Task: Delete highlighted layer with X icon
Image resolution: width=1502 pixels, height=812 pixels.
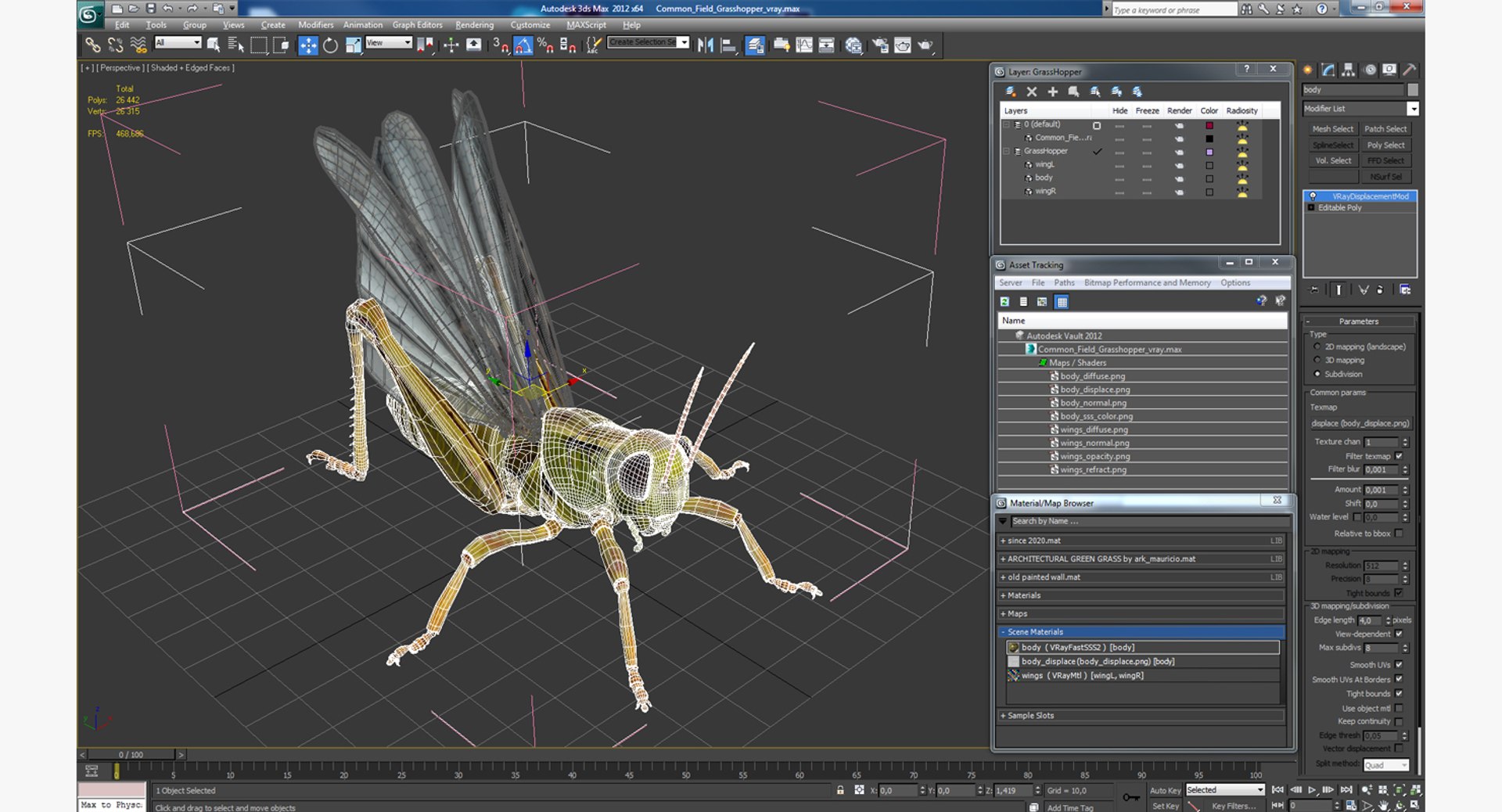Action: pyautogui.click(x=1032, y=92)
